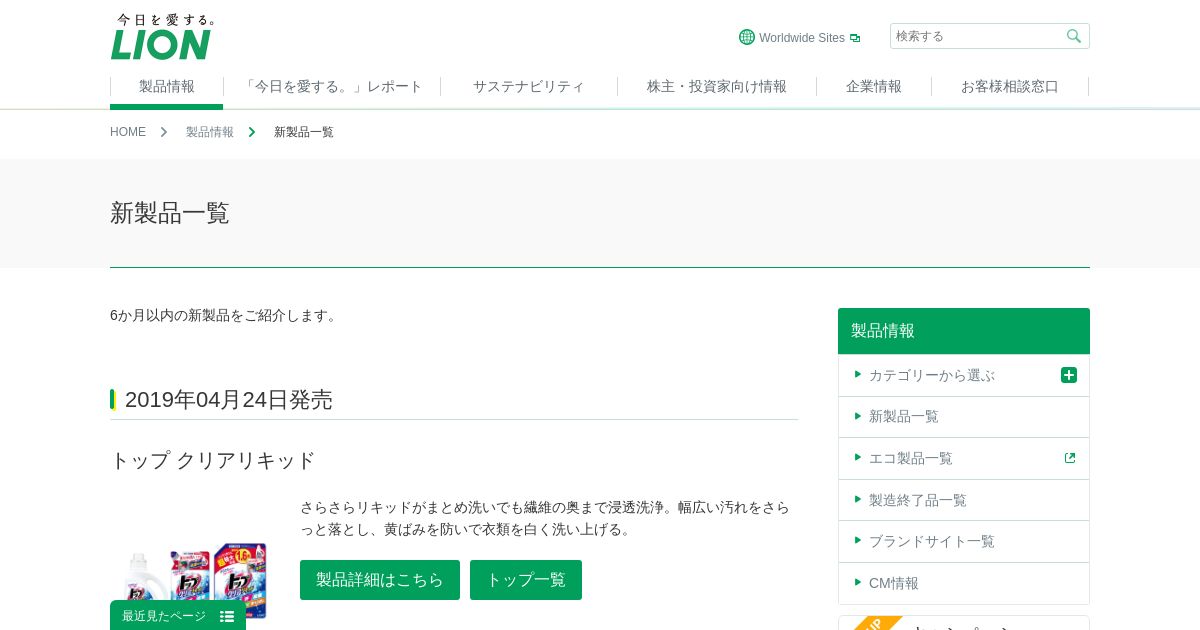Screen dimensions: 1200x630
Task: Open the 製品情報 navigation tab
Action: (x=167, y=87)
